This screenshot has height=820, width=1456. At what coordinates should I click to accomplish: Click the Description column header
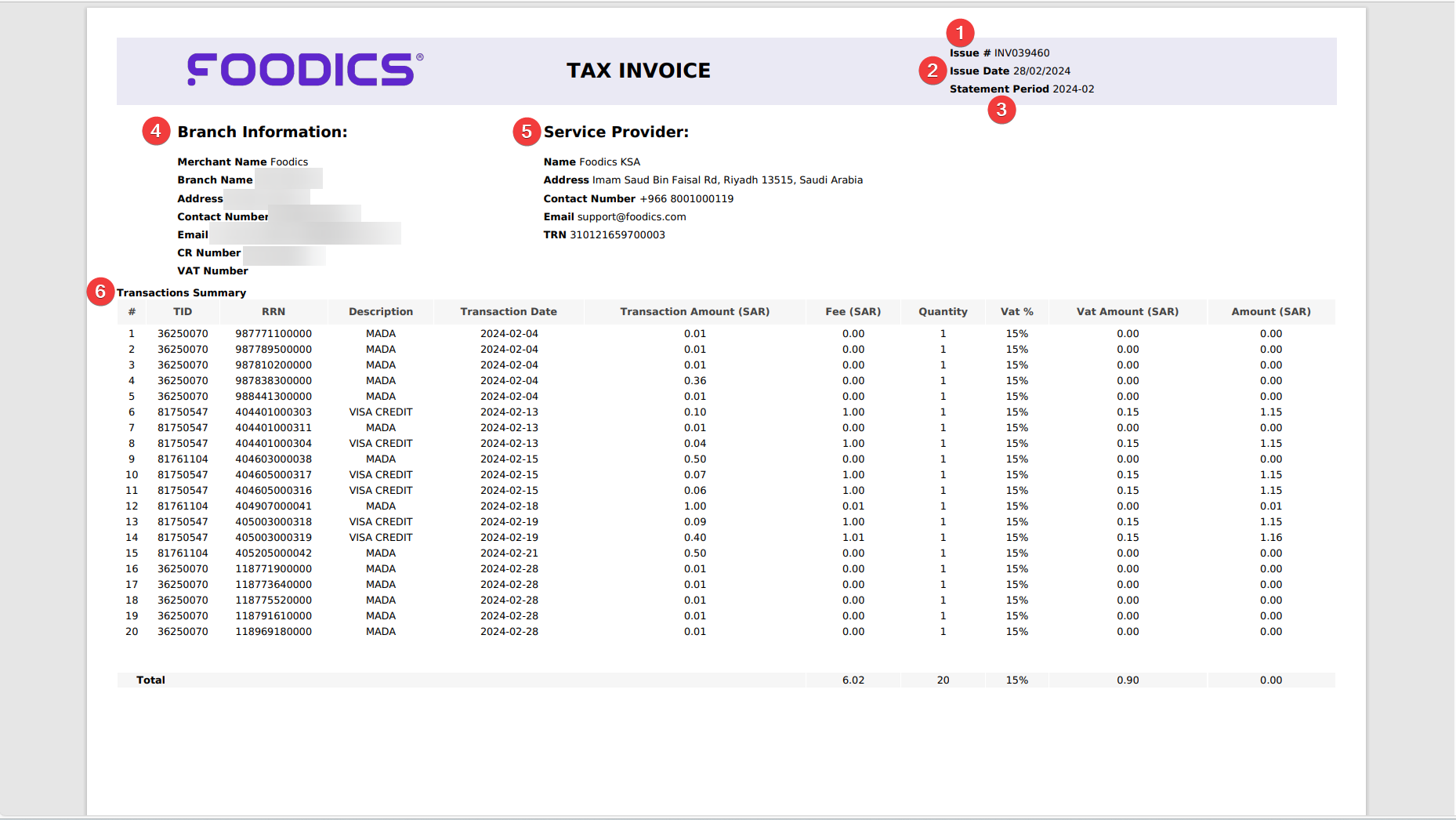point(381,312)
